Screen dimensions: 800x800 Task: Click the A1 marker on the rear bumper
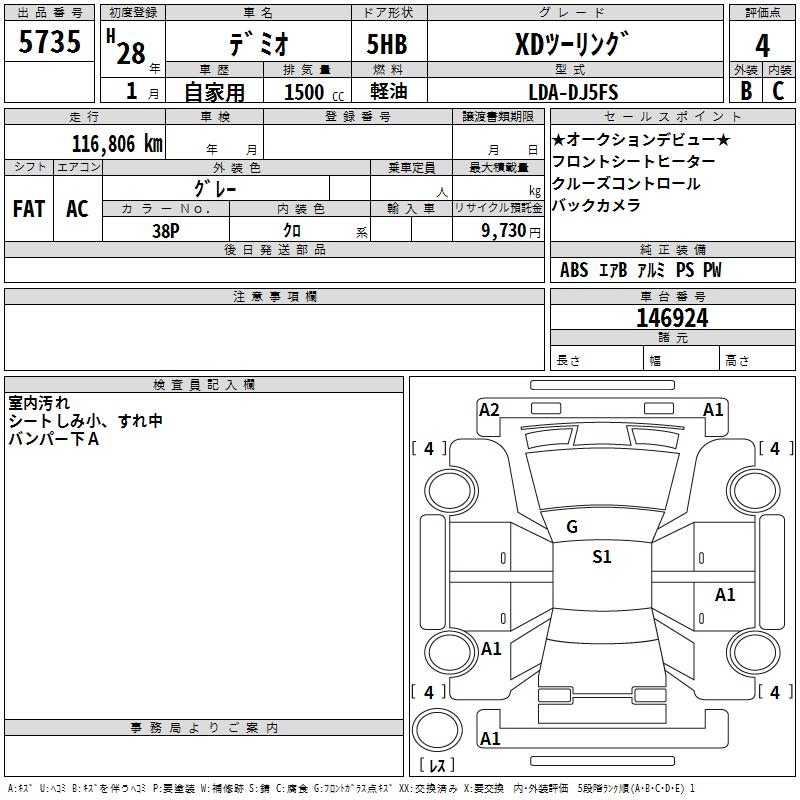click(x=490, y=739)
